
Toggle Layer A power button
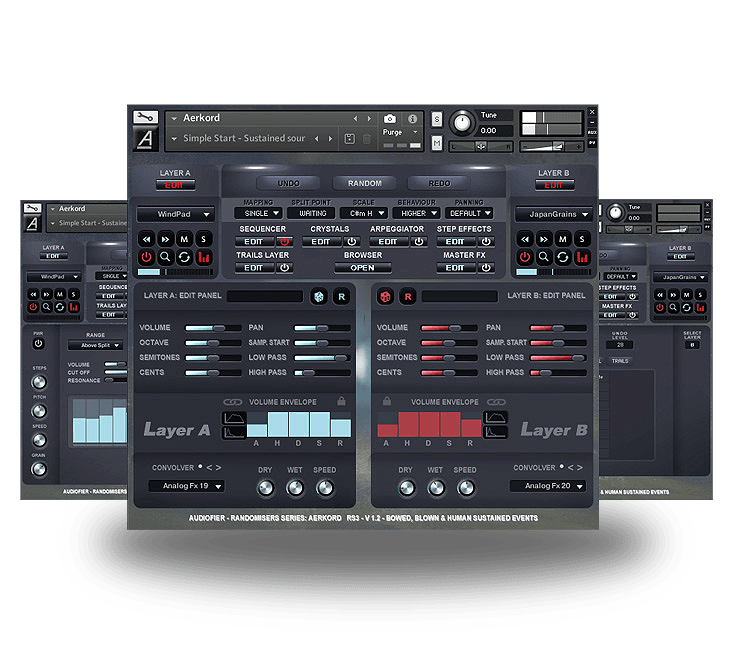(147, 257)
